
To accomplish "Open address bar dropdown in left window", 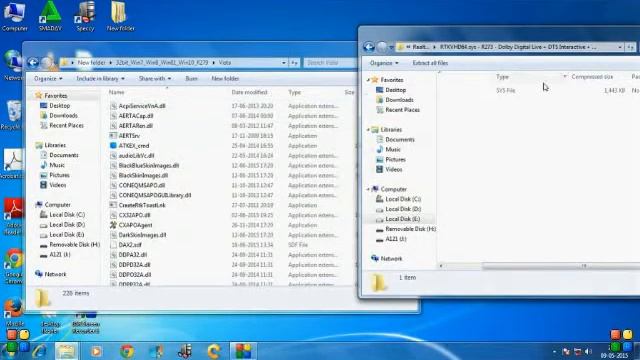I will pos(284,63).
